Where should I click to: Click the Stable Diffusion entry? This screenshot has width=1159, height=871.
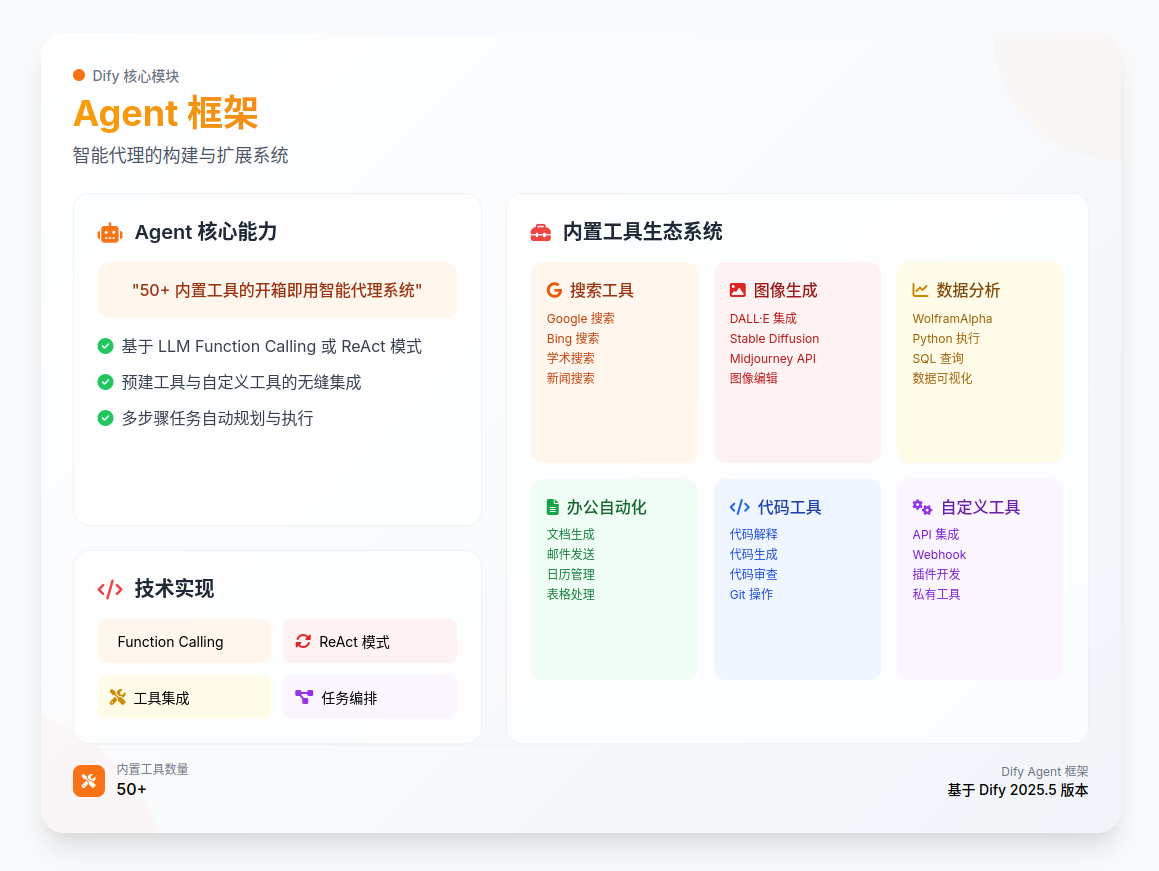click(774, 339)
